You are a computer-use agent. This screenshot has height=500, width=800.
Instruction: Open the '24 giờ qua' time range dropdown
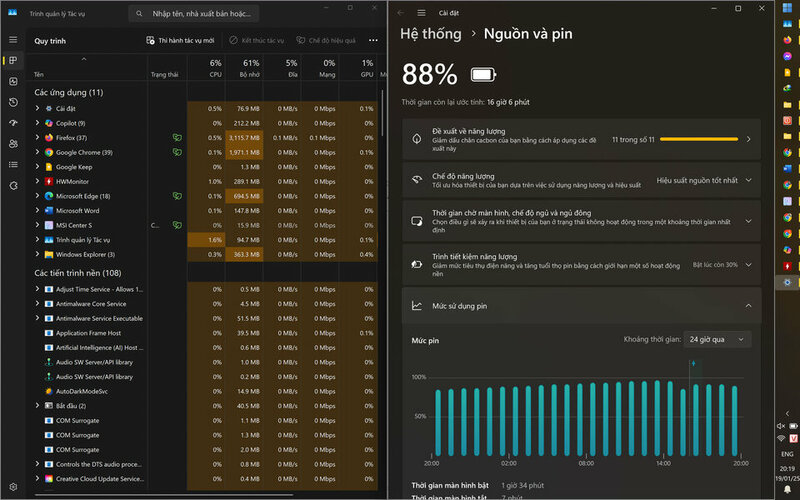pos(717,339)
